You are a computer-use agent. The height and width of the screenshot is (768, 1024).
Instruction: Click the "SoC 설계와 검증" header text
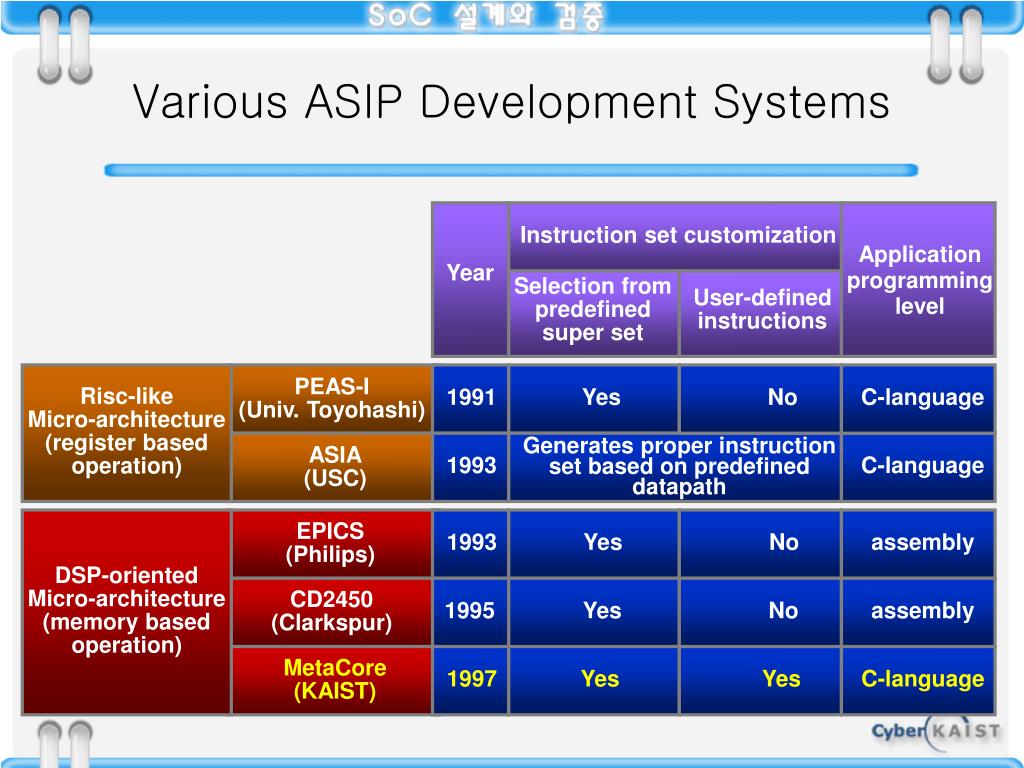[486, 16]
